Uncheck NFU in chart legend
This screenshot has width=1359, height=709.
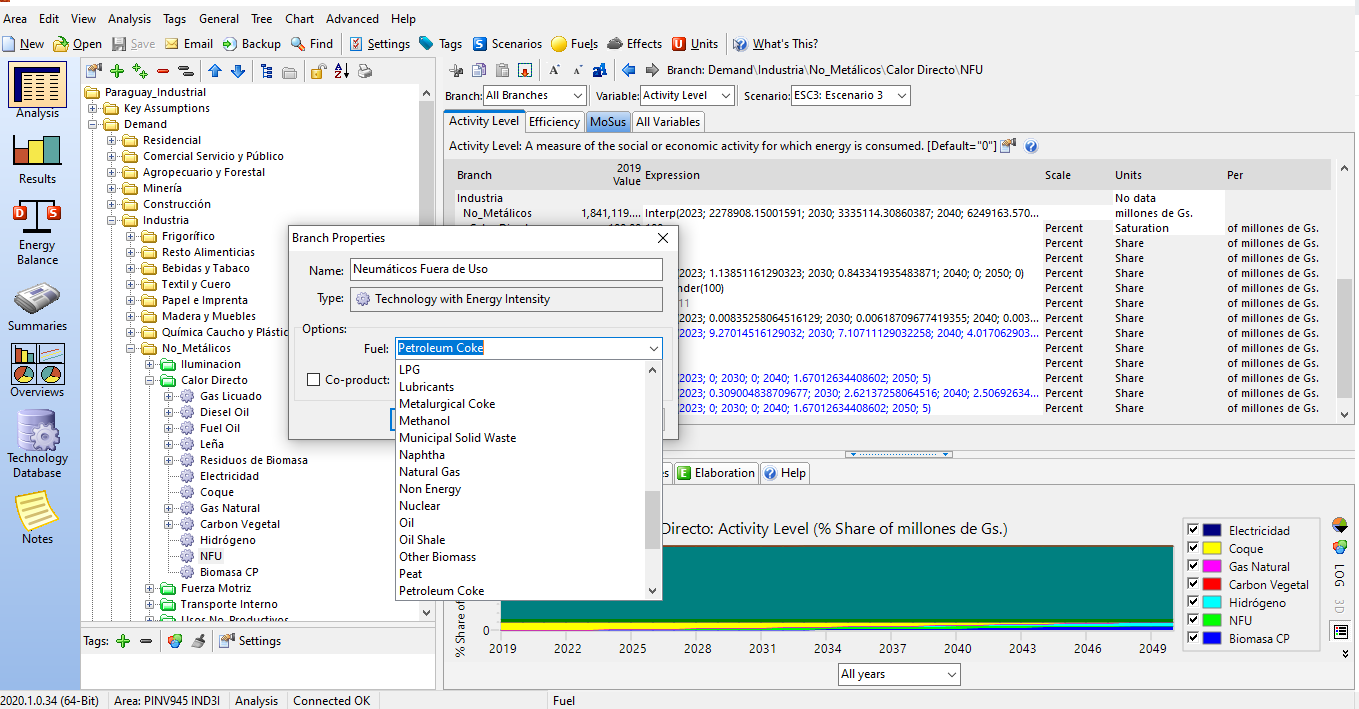[x=1192, y=620]
